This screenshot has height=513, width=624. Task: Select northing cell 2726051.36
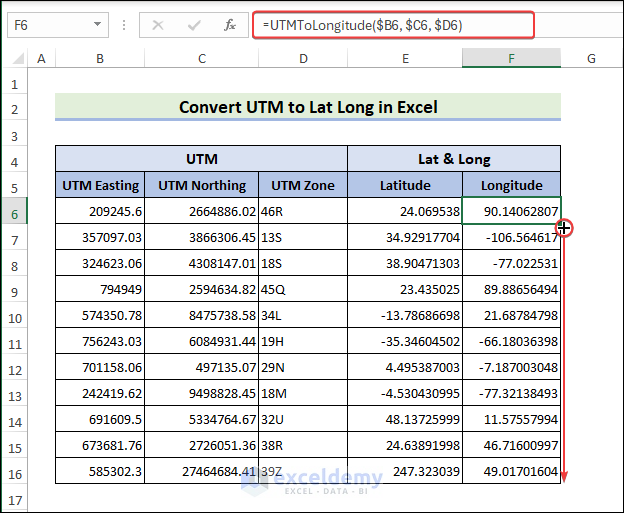[202, 445]
